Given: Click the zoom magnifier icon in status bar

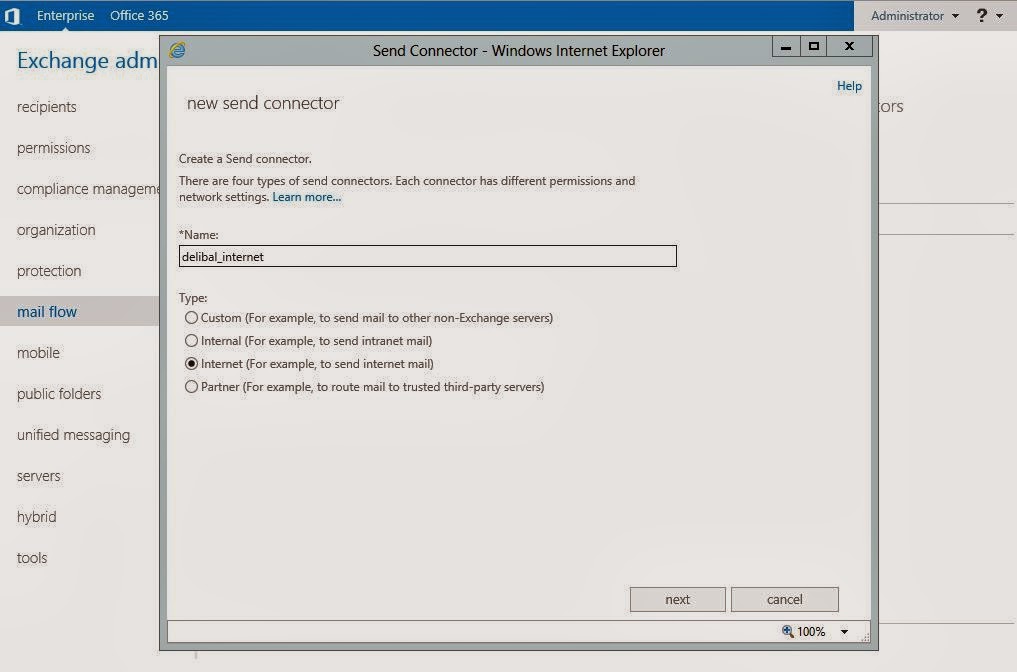Looking at the screenshot, I should pos(788,631).
